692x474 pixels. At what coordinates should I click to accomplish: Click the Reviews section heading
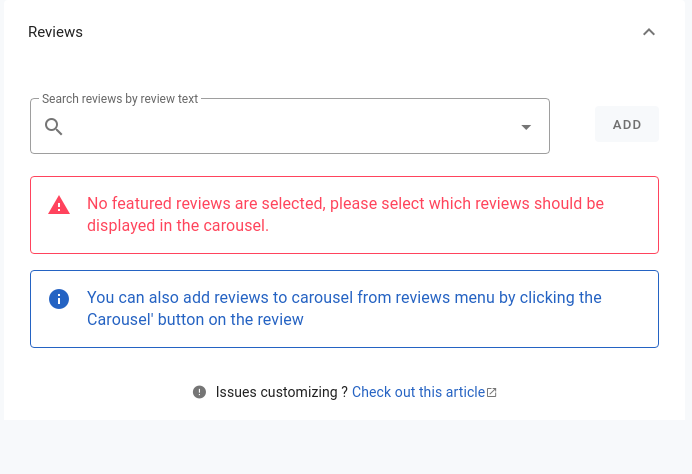[x=55, y=32]
